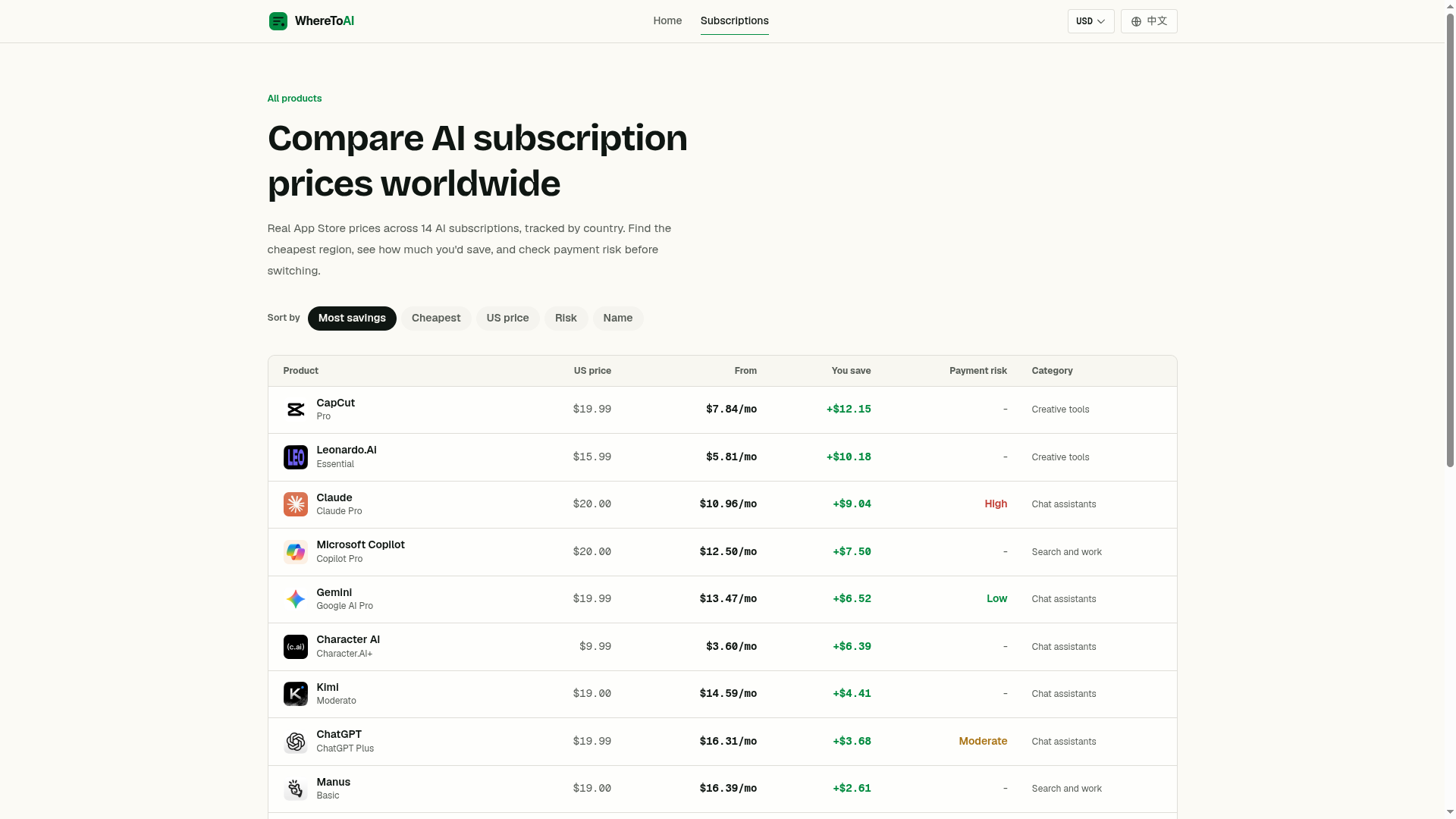Click the $12.50/mo Copilot price
Viewport: 1456px width, 819px height.
pyautogui.click(x=728, y=552)
